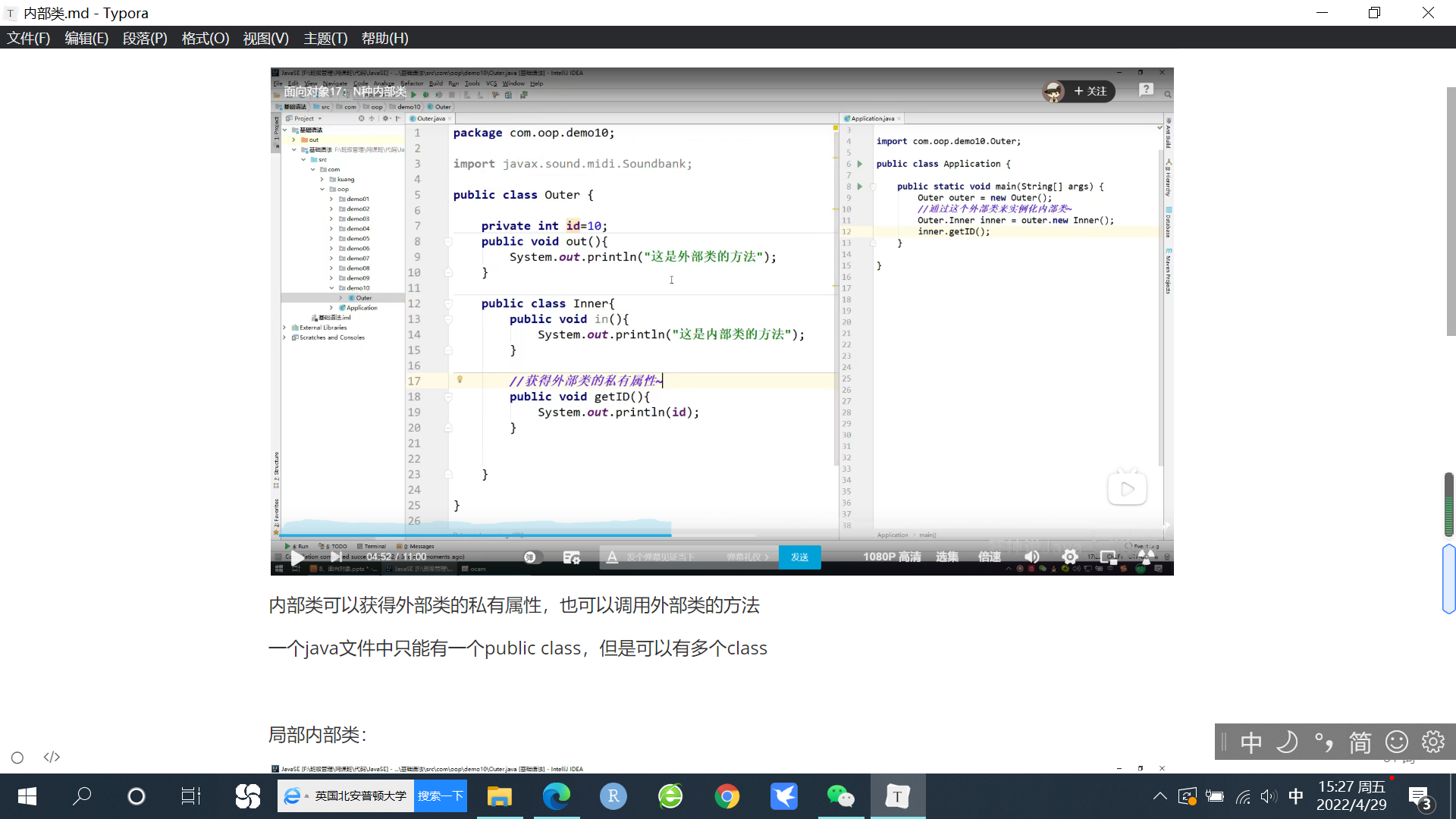Click the 简 simplified Chinese icon
The height and width of the screenshot is (819, 1456).
click(1360, 742)
